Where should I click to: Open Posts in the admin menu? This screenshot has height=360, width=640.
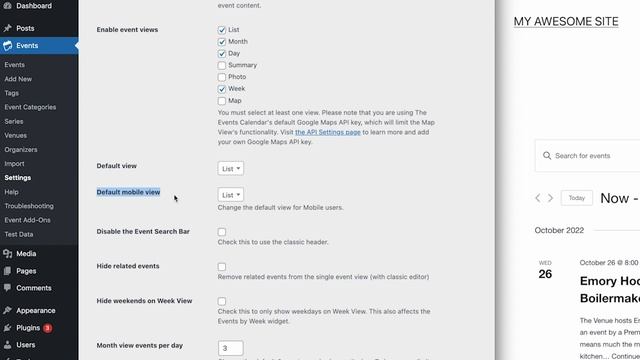tap(25, 28)
